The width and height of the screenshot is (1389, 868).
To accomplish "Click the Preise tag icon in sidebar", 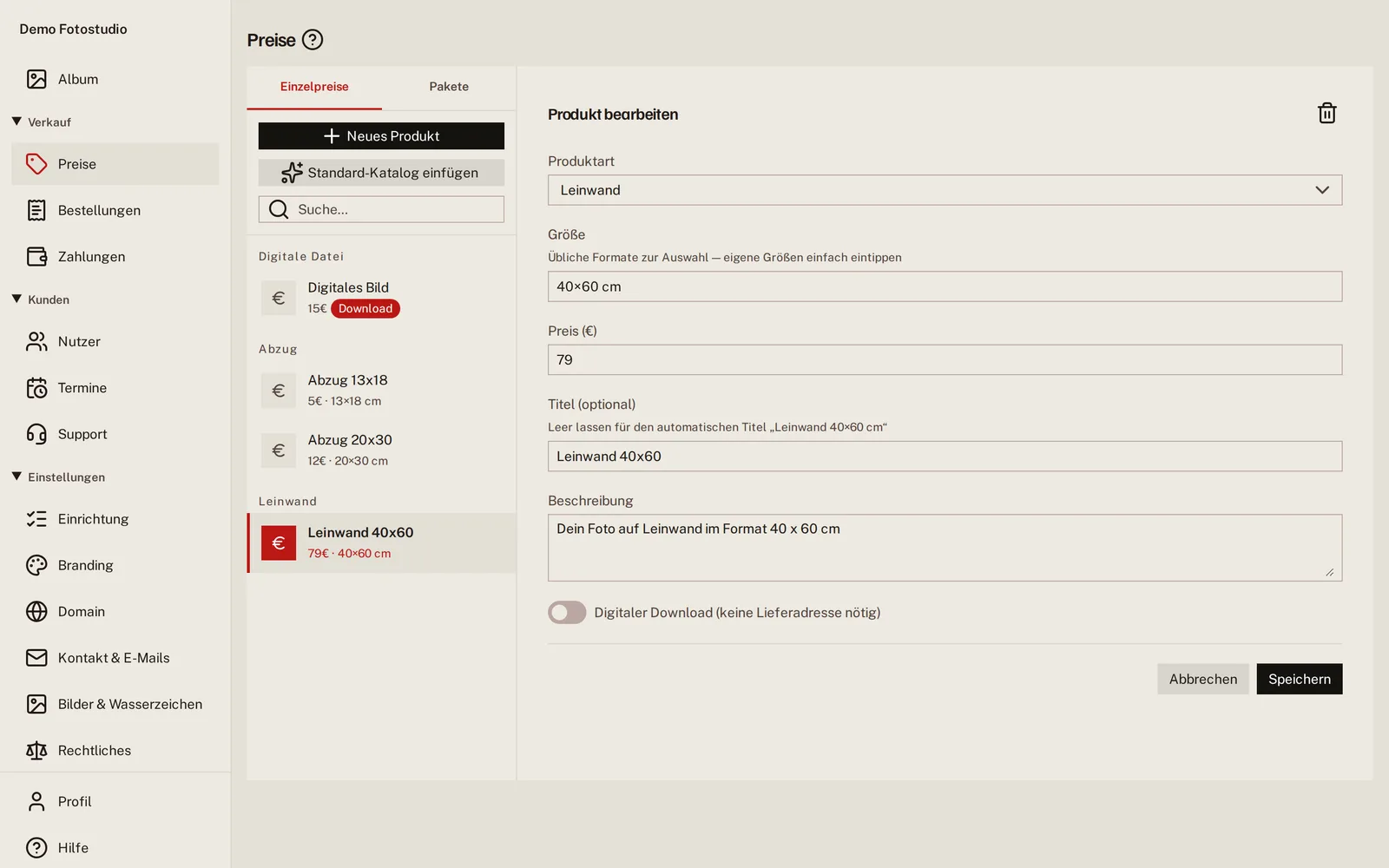I will [36, 164].
